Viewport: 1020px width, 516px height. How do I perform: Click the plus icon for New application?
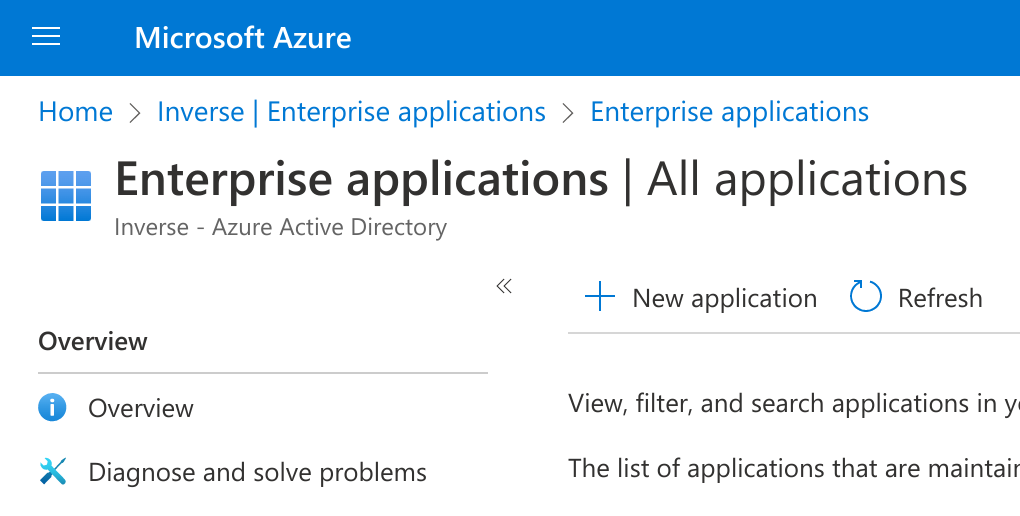599,297
